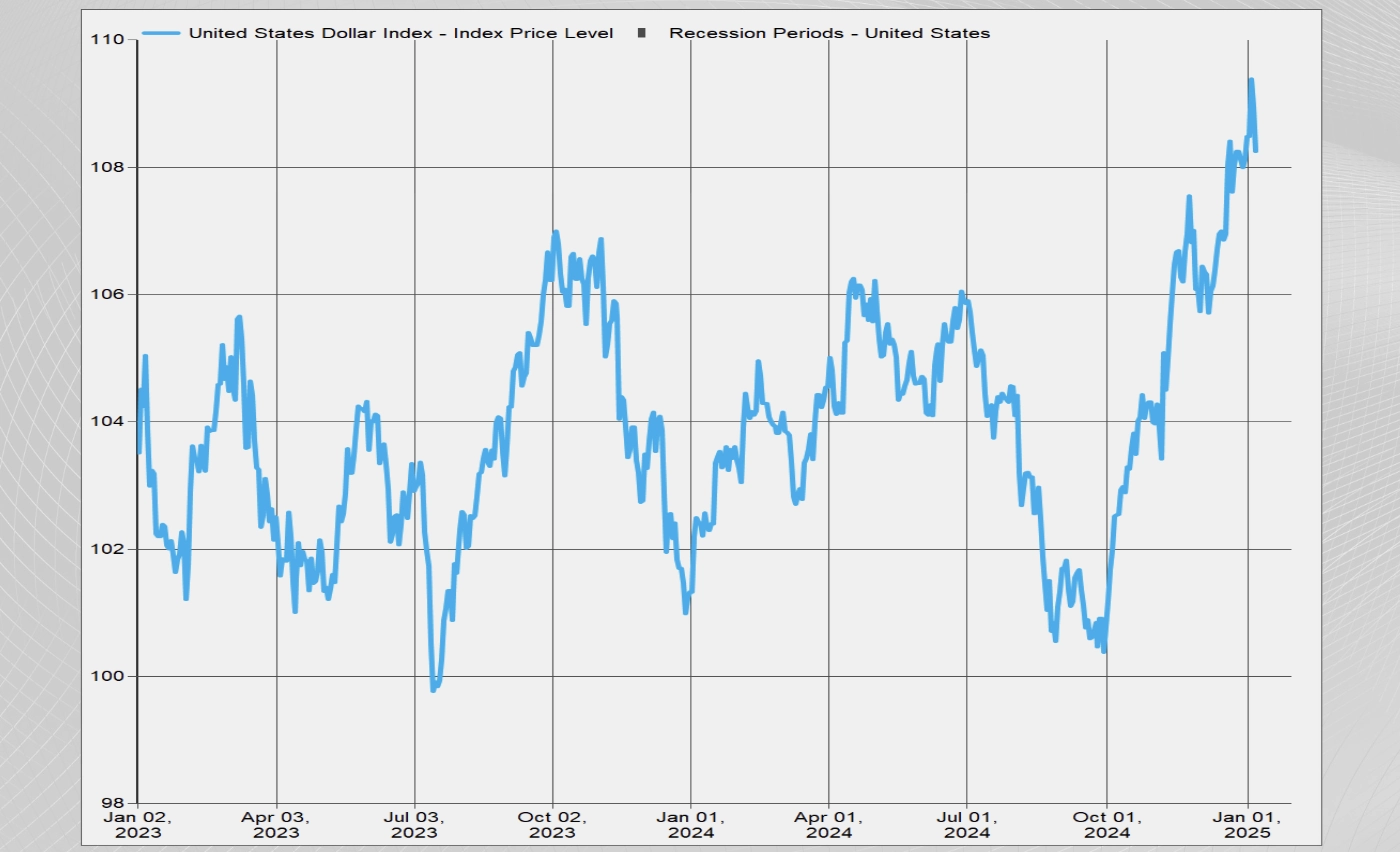The height and width of the screenshot is (852, 1400).
Task: Click the dark recession legend square marker
Action: [x=642, y=33]
